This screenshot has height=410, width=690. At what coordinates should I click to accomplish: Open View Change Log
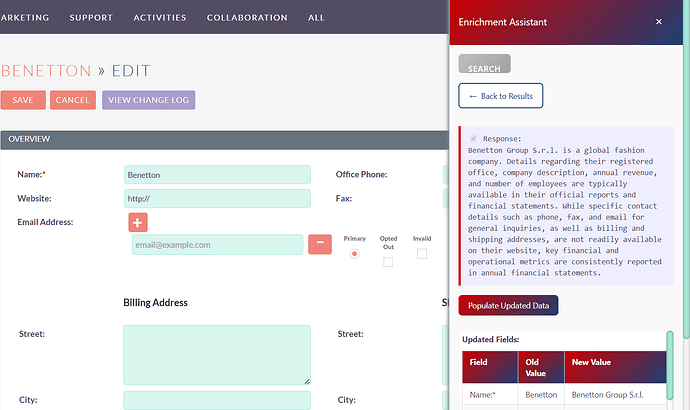[148, 100]
